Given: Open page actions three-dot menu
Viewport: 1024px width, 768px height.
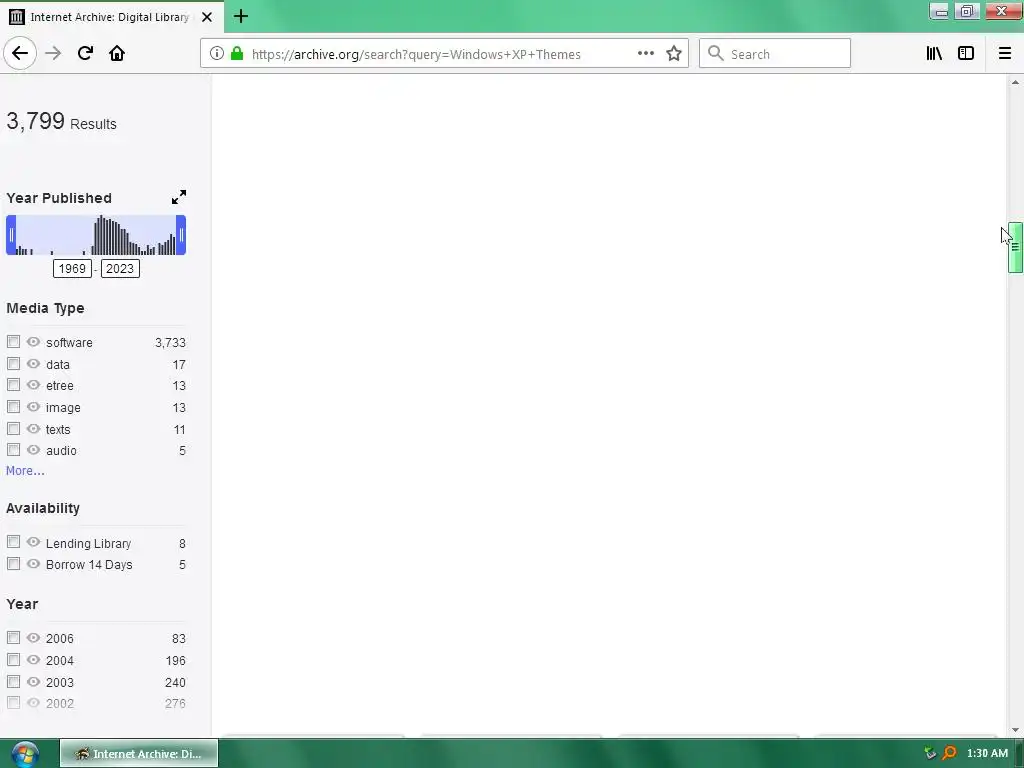Looking at the screenshot, I should tap(645, 54).
